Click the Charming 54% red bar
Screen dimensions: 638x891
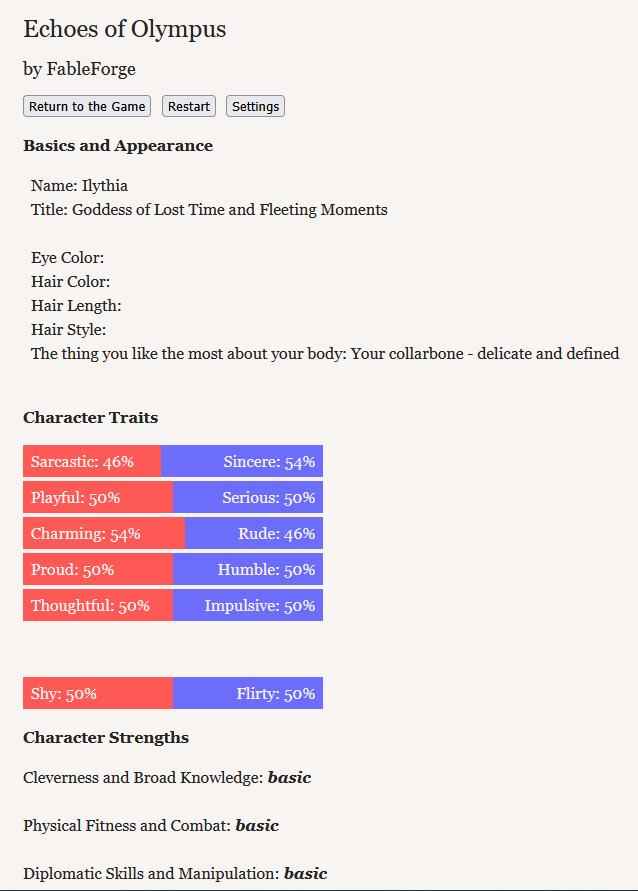pyautogui.click(x=104, y=533)
